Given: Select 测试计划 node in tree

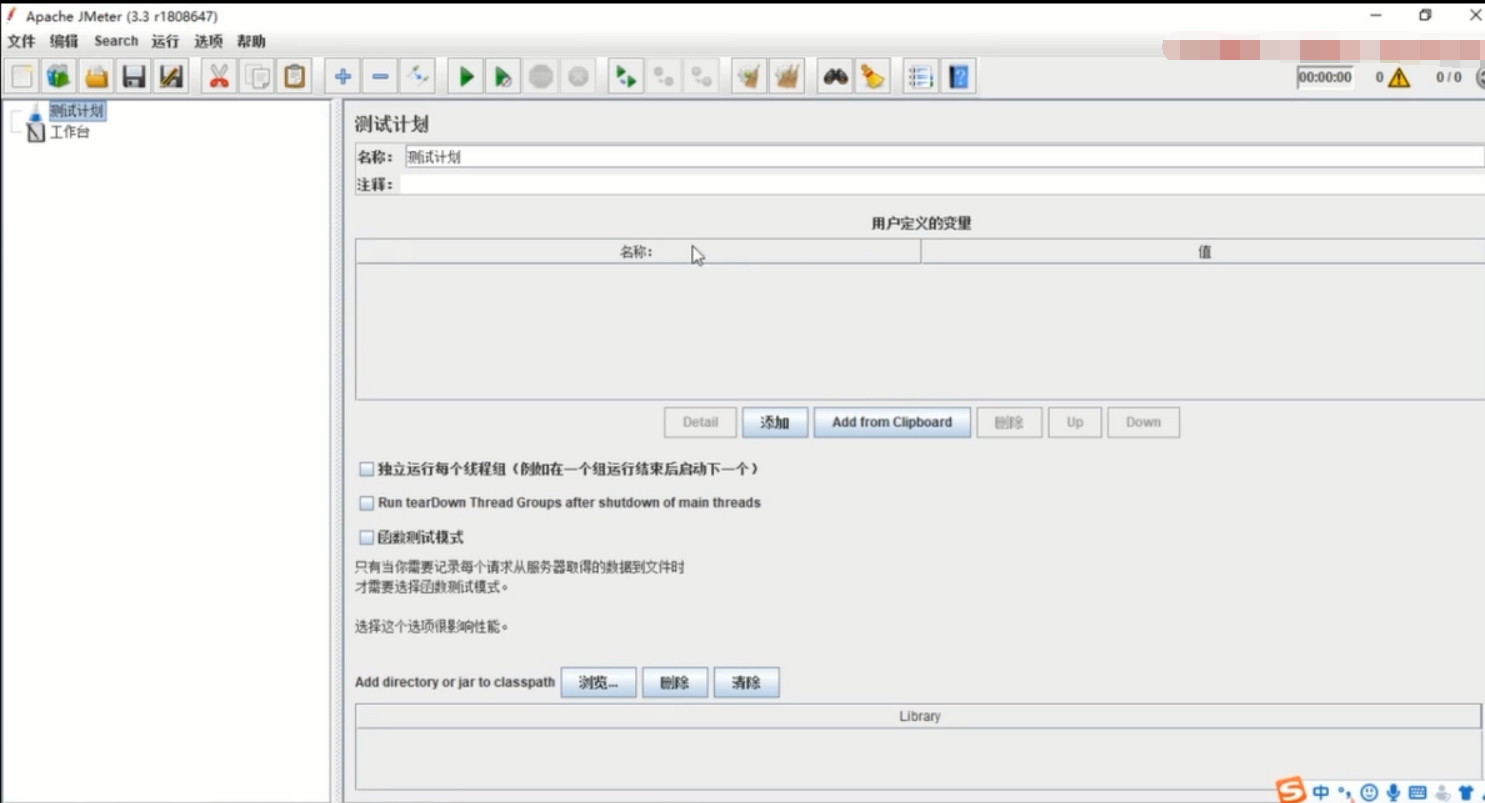Looking at the screenshot, I should [x=77, y=111].
